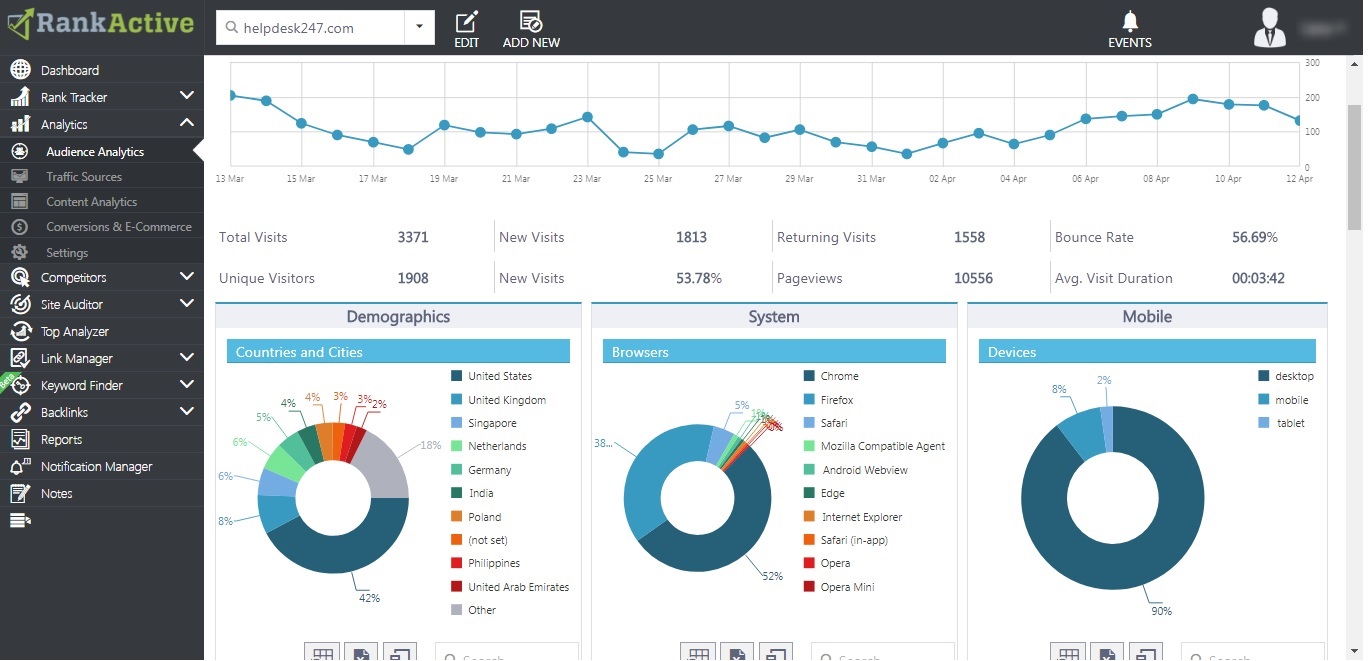The width and height of the screenshot is (1369, 661).
Task: Open Conversions & E-Commerce submenu item
Action: click(x=119, y=227)
